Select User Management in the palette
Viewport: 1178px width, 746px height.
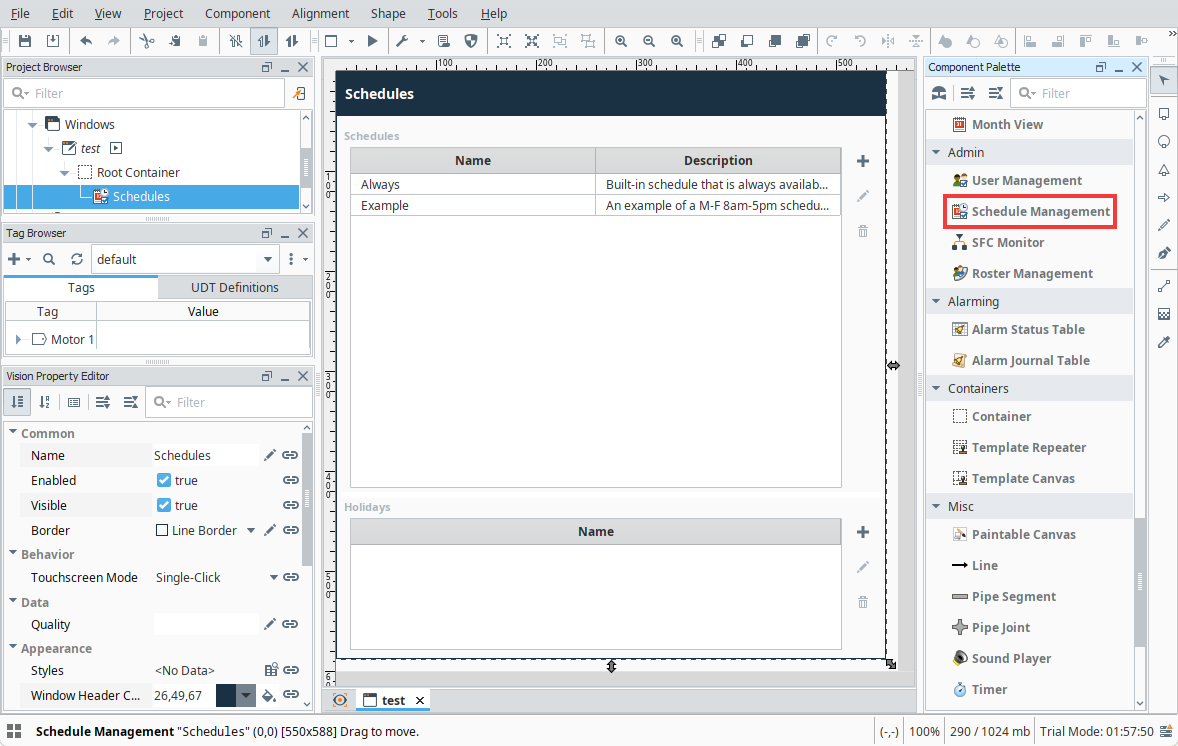1018,180
